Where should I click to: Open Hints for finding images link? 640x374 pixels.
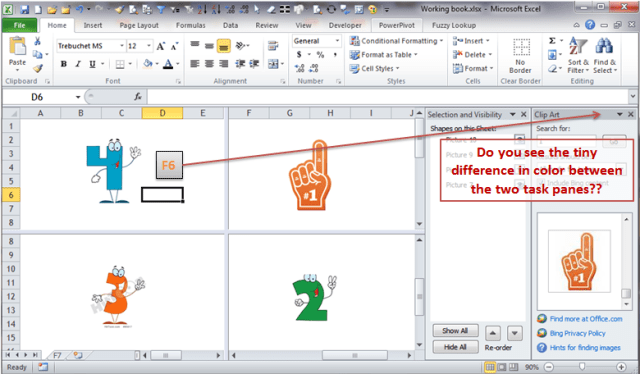tap(585, 347)
